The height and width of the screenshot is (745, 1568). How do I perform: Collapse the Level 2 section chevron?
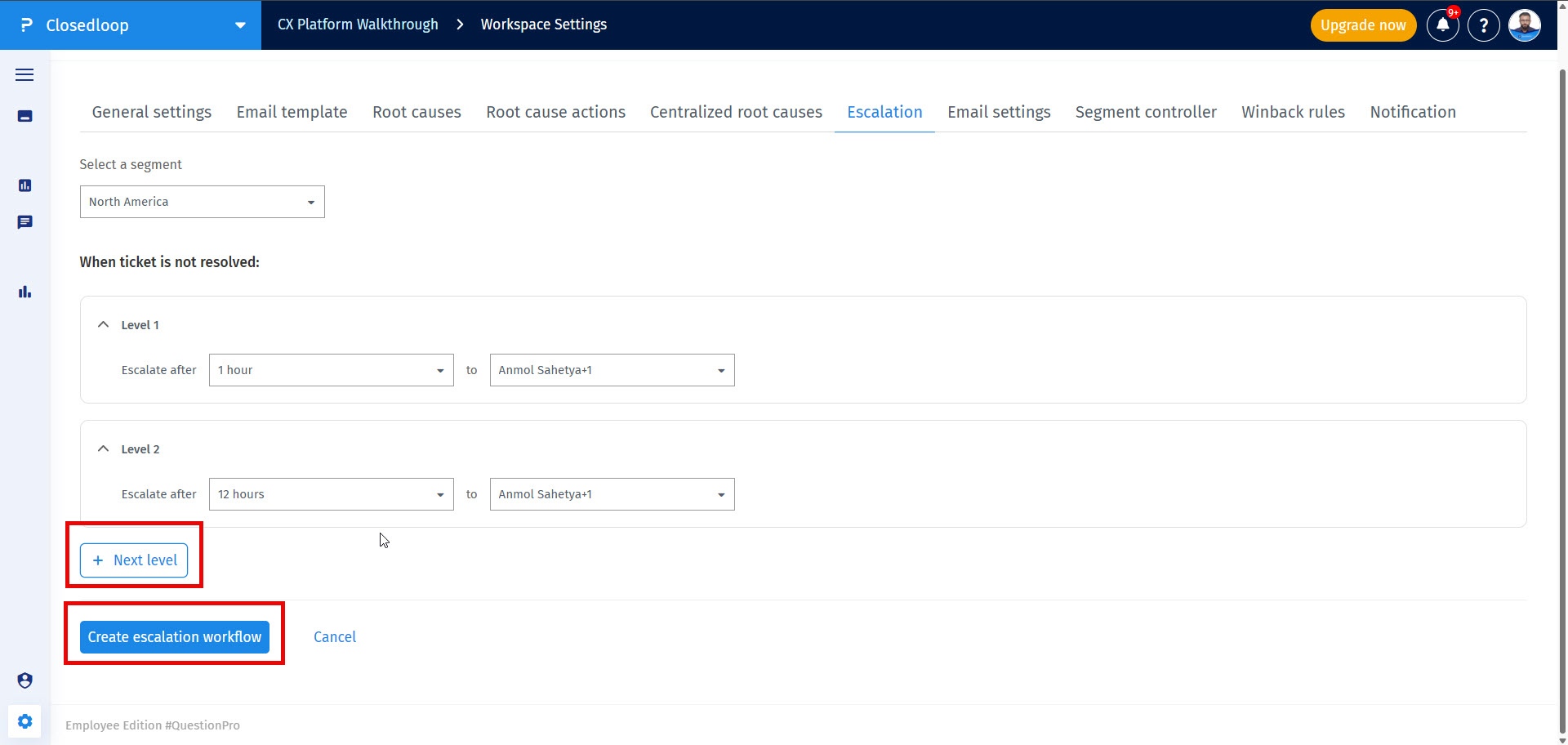click(x=103, y=448)
